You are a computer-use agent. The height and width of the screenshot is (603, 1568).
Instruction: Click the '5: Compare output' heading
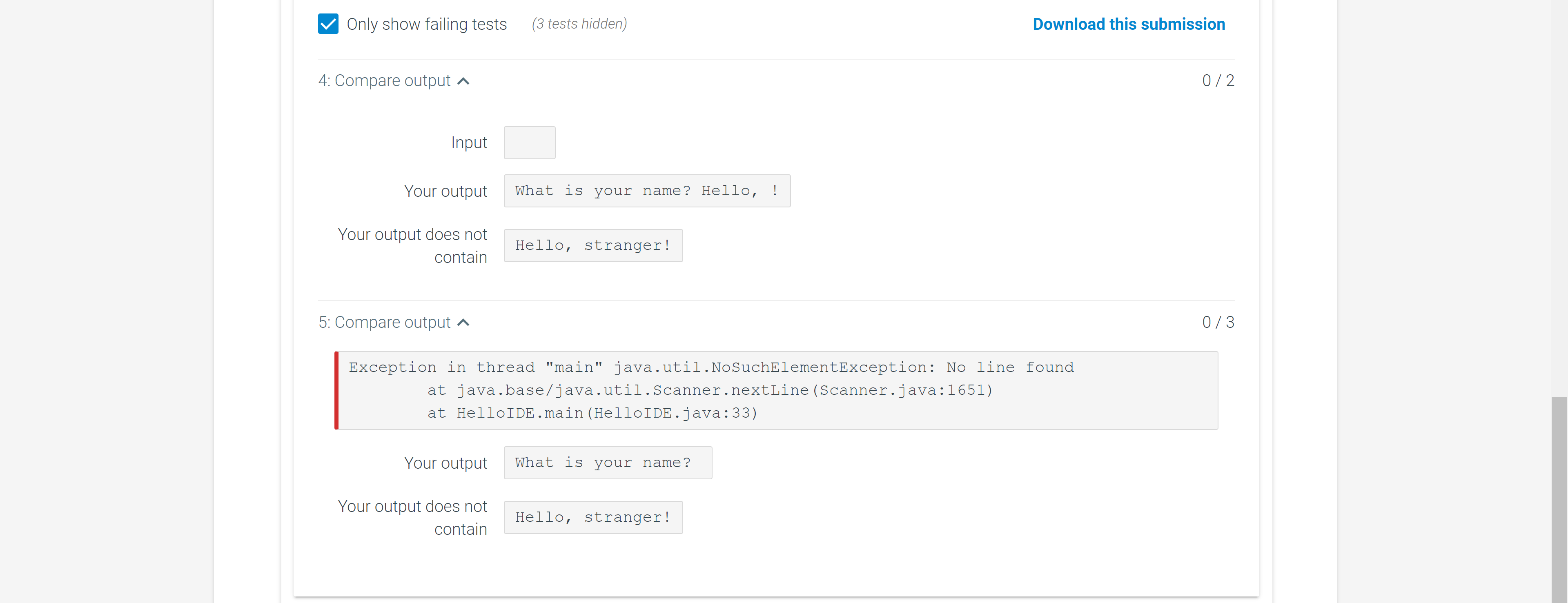(384, 323)
